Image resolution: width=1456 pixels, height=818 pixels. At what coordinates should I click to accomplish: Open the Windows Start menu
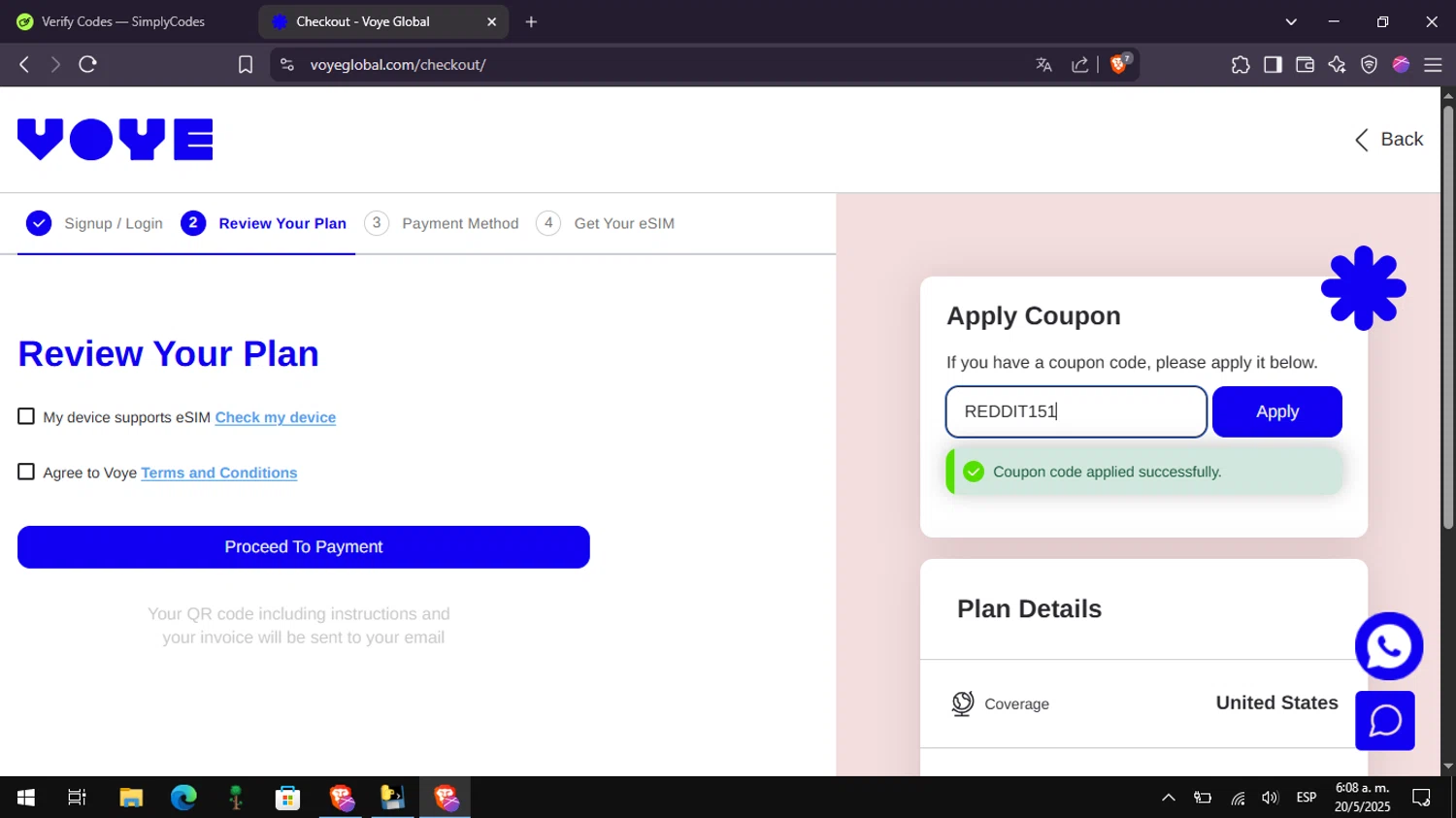[x=26, y=798]
